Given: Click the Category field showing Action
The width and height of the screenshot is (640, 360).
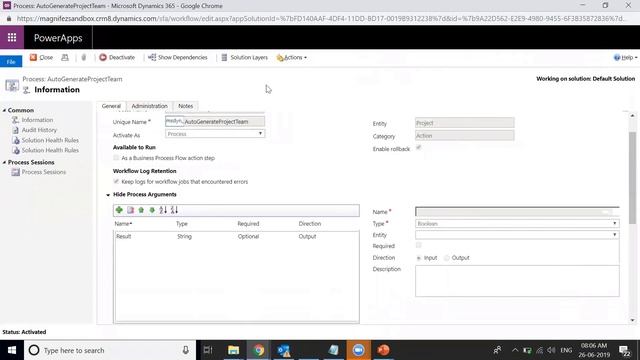Looking at the screenshot, I should [x=465, y=136].
